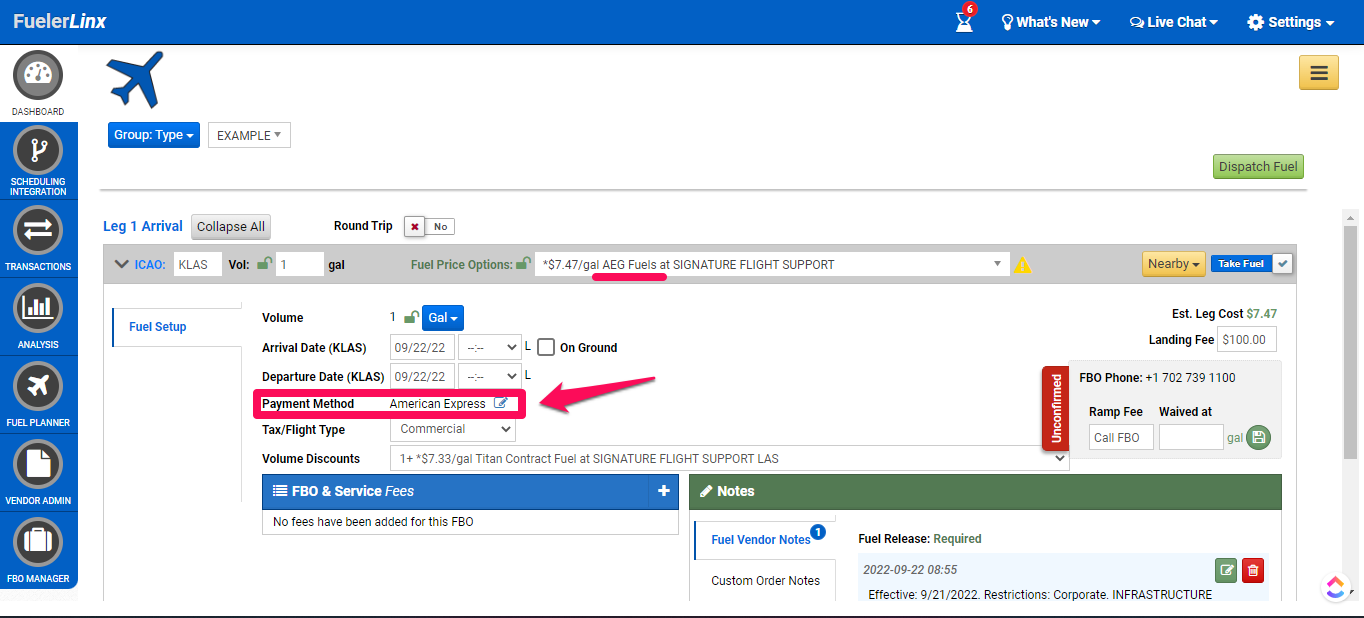The image size is (1364, 618).
Task: Open the Live Chat menu
Action: click(x=1174, y=22)
